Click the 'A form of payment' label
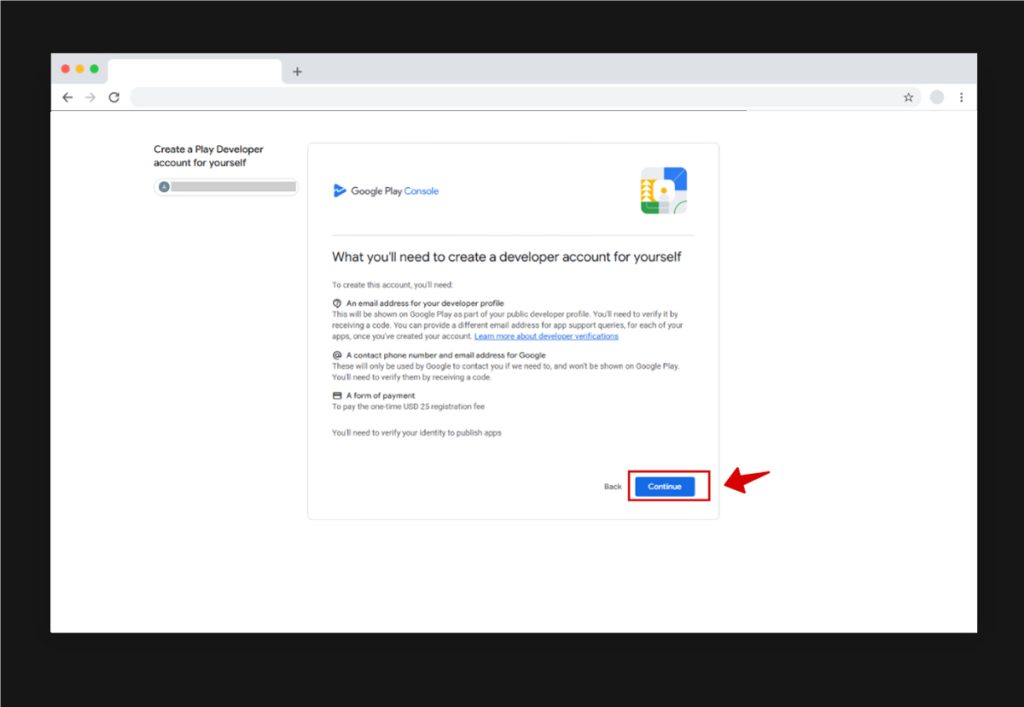 click(x=380, y=396)
